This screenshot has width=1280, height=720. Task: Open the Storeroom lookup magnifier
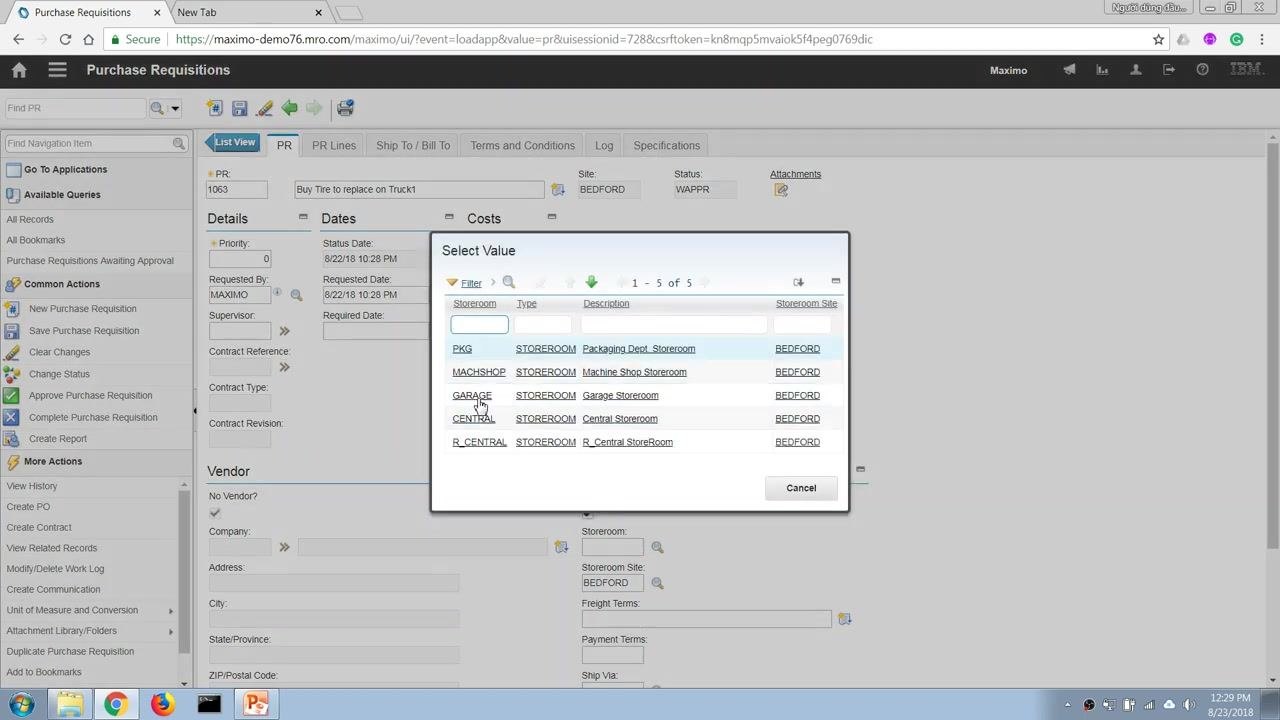pos(657,547)
